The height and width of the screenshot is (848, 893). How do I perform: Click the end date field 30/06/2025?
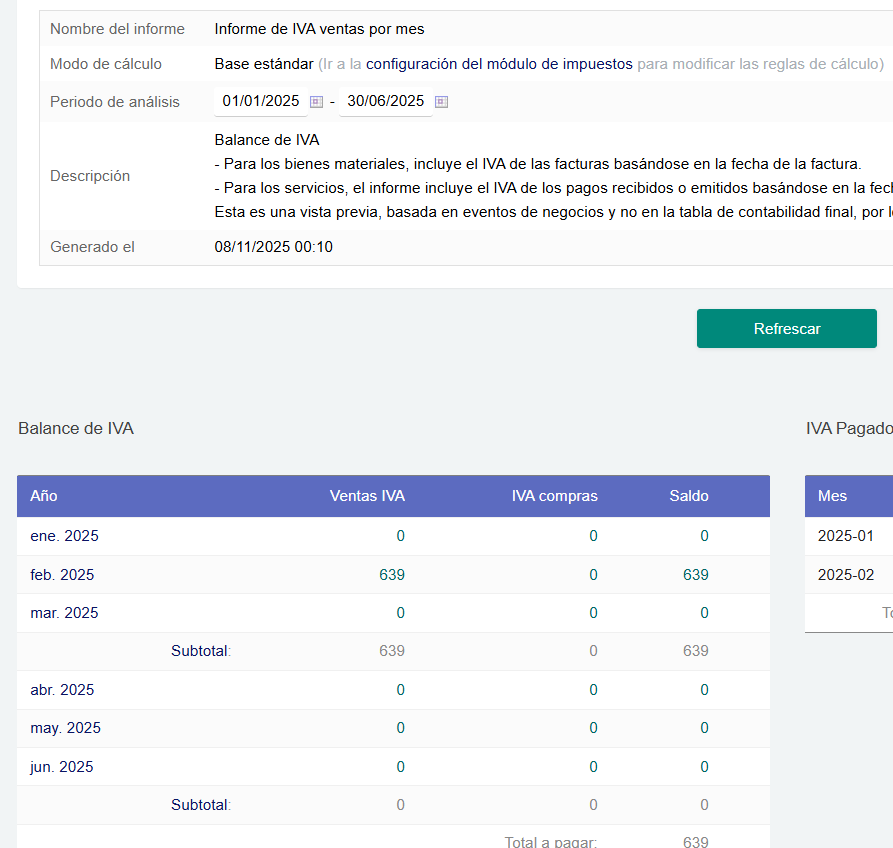[x=385, y=101]
